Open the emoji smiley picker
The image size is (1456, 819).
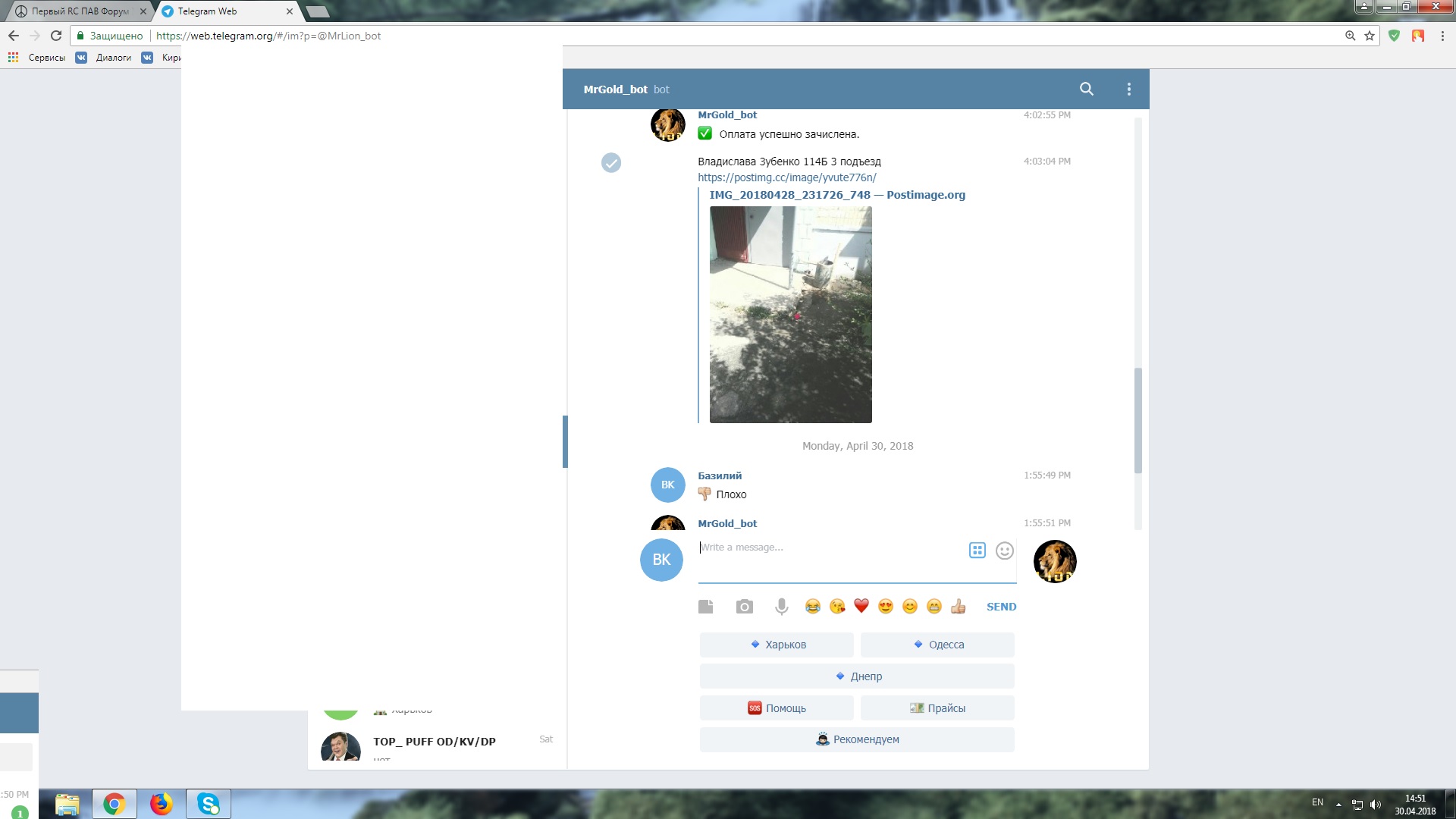tap(1004, 551)
